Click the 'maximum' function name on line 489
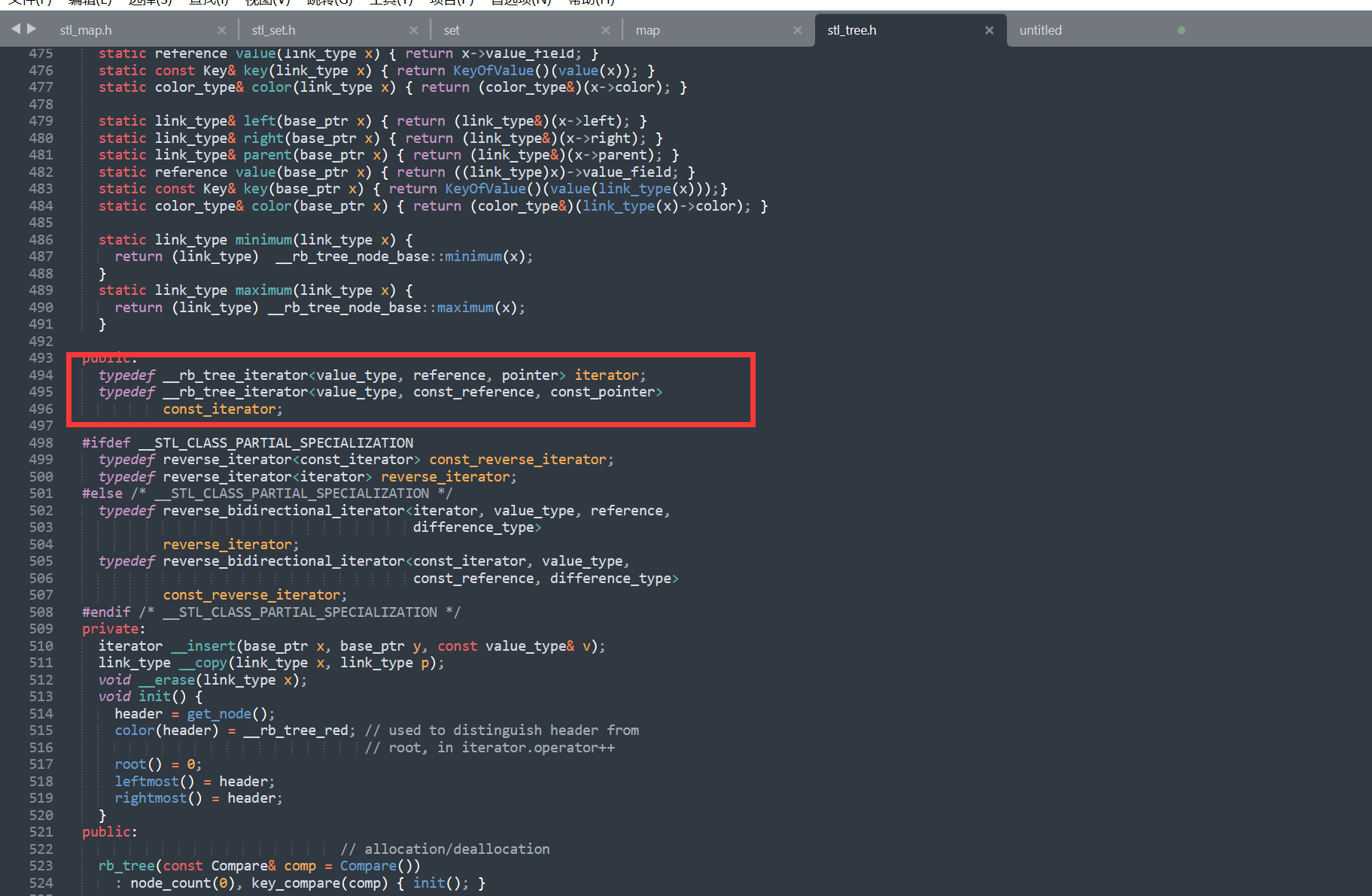 (x=263, y=290)
